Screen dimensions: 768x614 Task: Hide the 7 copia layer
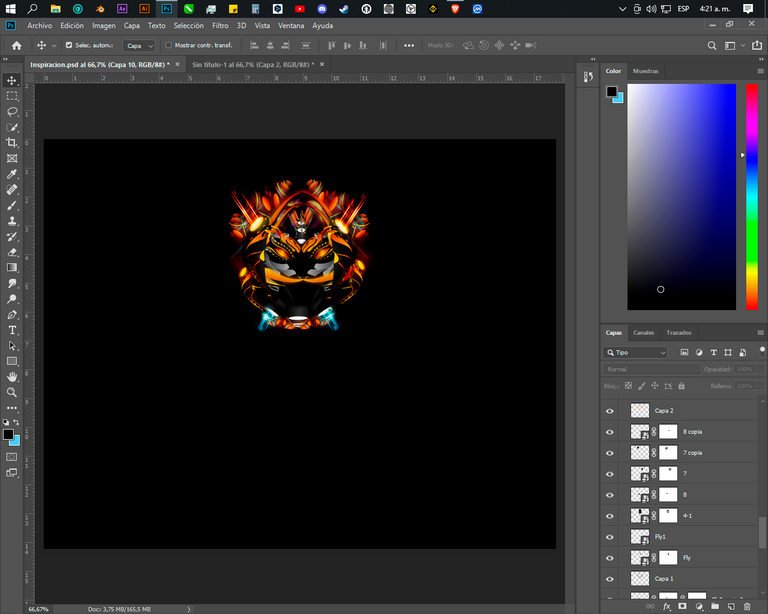point(610,453)
